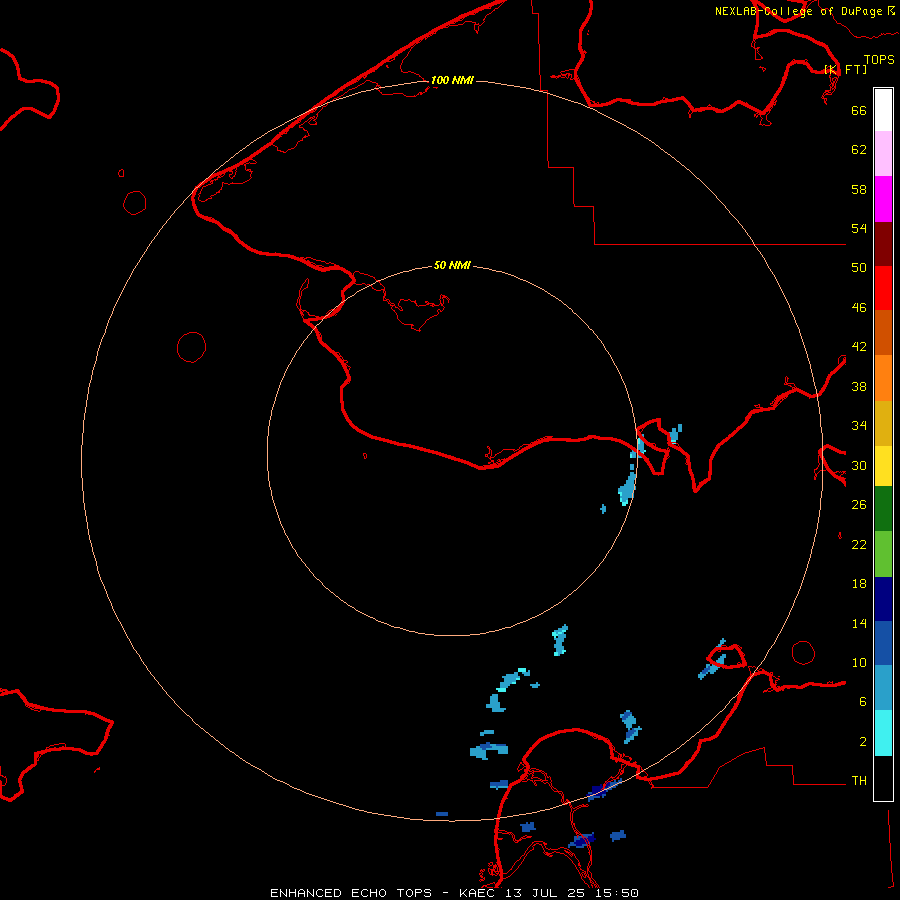900x900 pixels.
Task: Click the 66 value on the tops scale
Action: [x=859, y=110]
